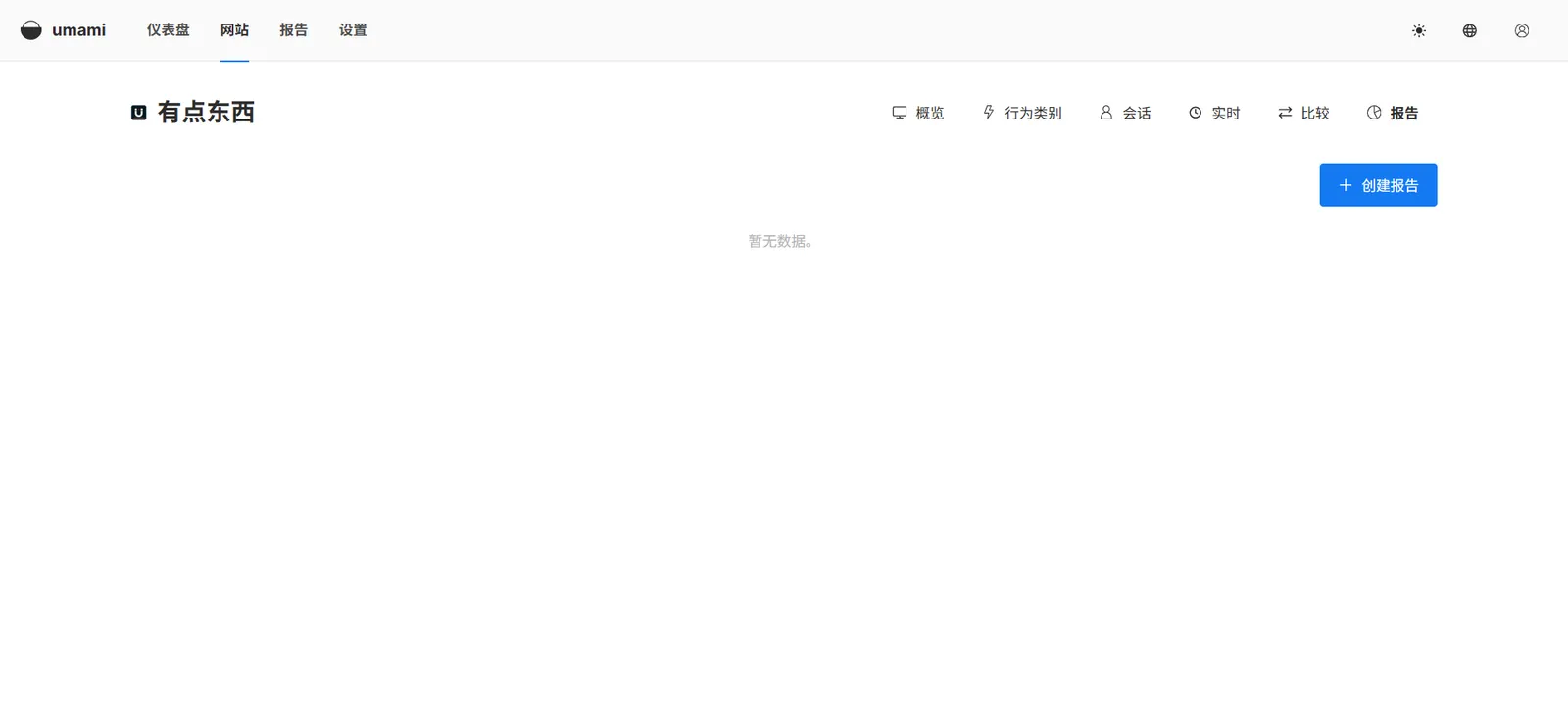Toggle the light/dark theme sun icon

(x=1418, y=30)
